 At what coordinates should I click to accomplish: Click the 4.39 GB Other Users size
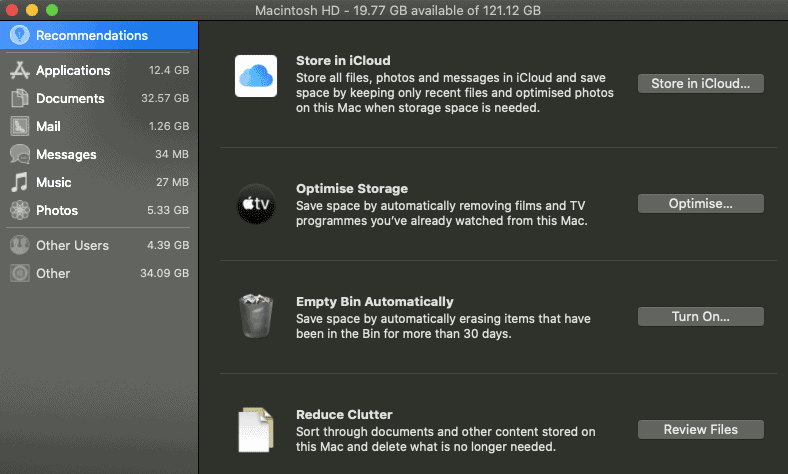point(168,245)
